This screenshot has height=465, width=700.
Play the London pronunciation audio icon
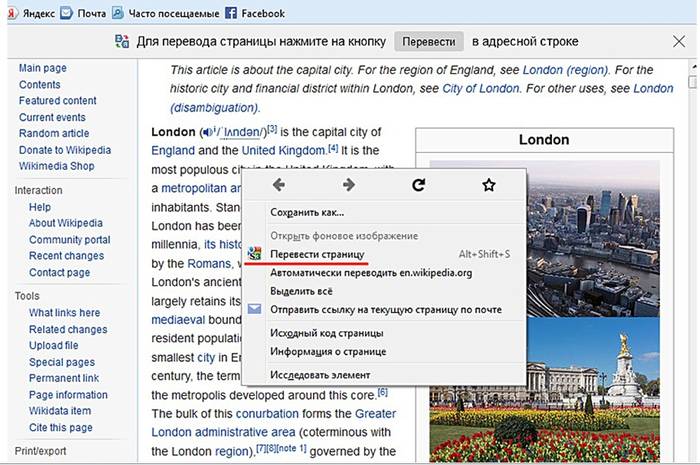207,132
